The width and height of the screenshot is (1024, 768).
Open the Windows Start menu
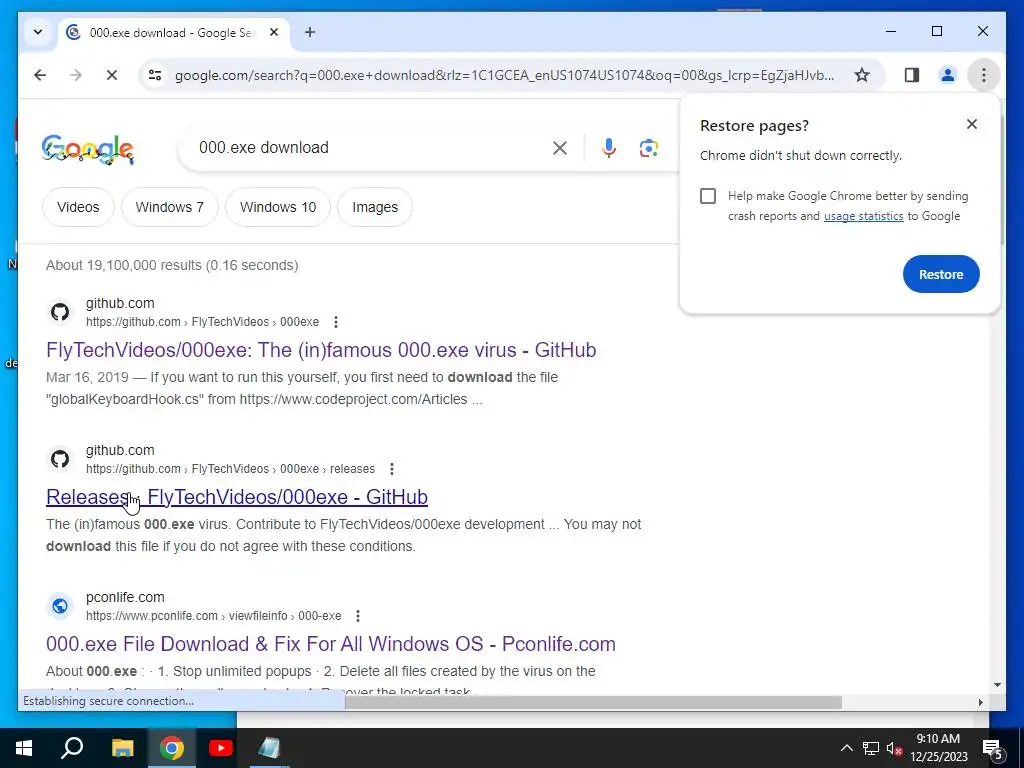24,748
